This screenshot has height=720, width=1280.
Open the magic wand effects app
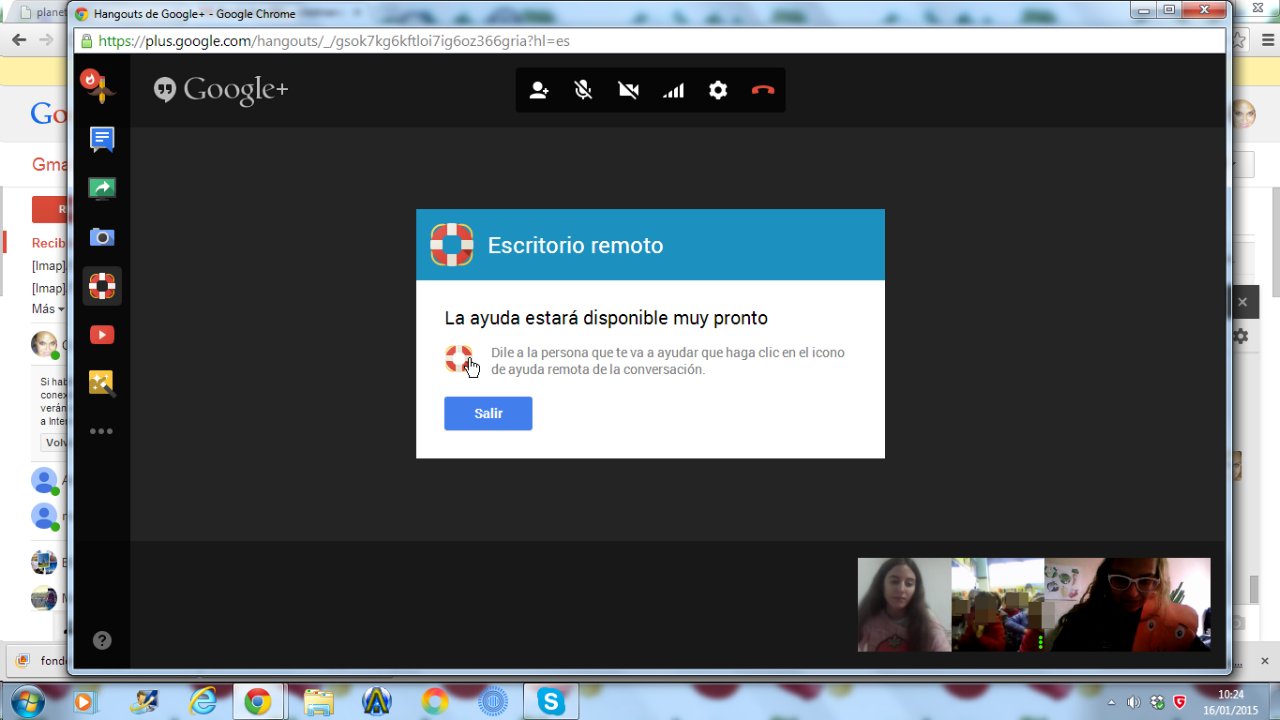pyautogui.click(x=102, y=383)
